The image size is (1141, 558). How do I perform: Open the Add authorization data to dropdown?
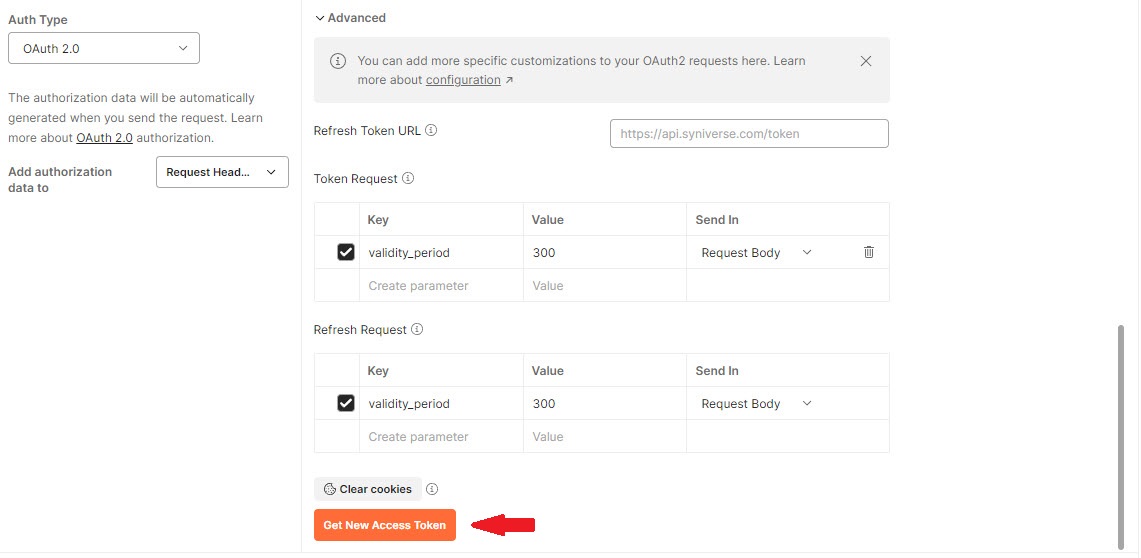pos(222,172)
